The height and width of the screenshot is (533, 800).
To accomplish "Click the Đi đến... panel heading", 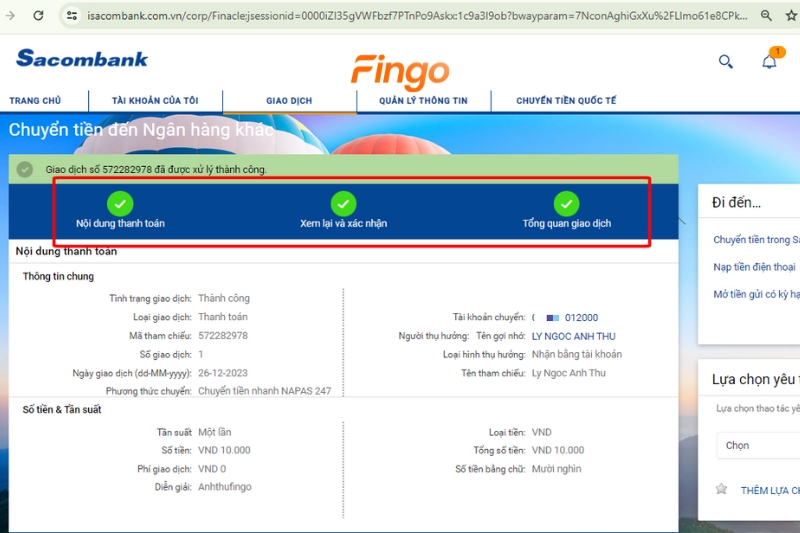I will [x=736, y=202].
